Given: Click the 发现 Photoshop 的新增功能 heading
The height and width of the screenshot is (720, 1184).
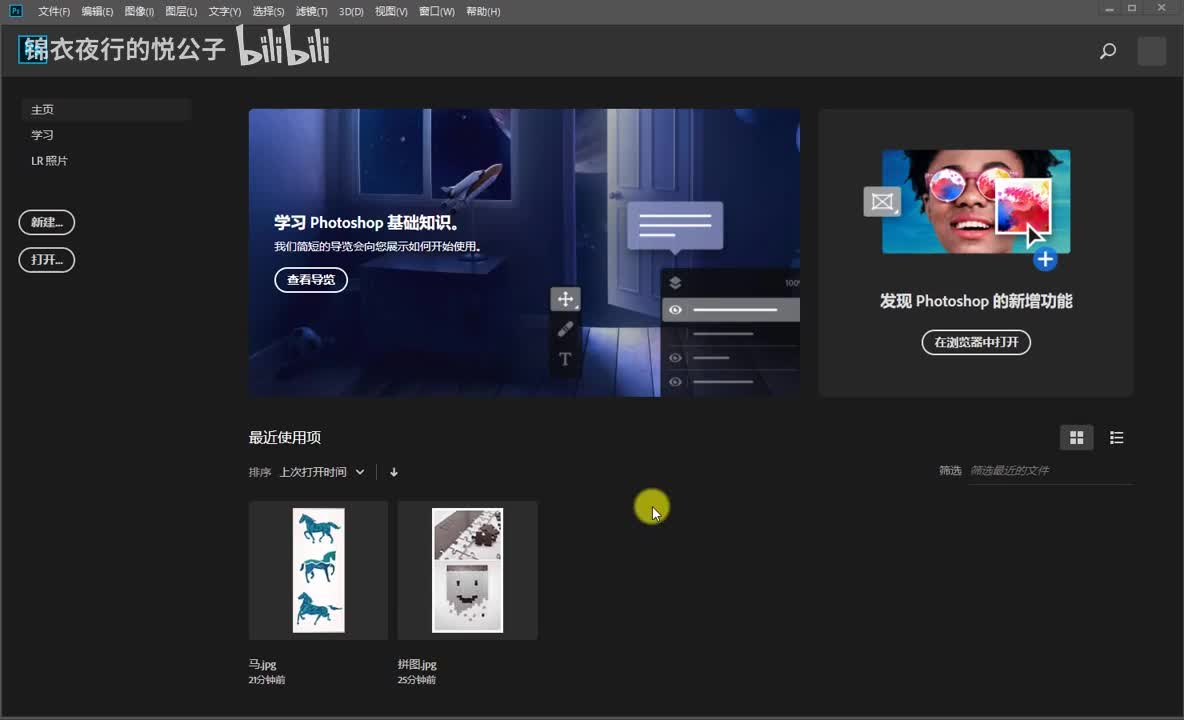Looking at the screenshot, I should click(x=976, y=301).
